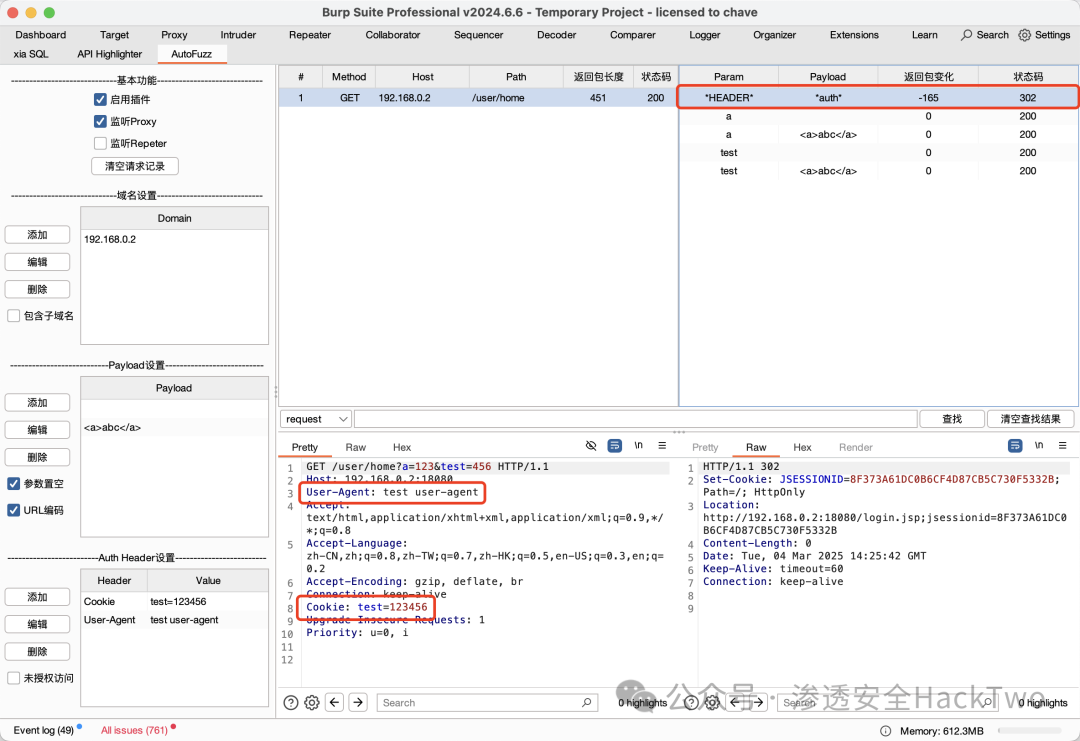
Task: Check the 未授权访问 checkbox
Action: tap(14, 678)
